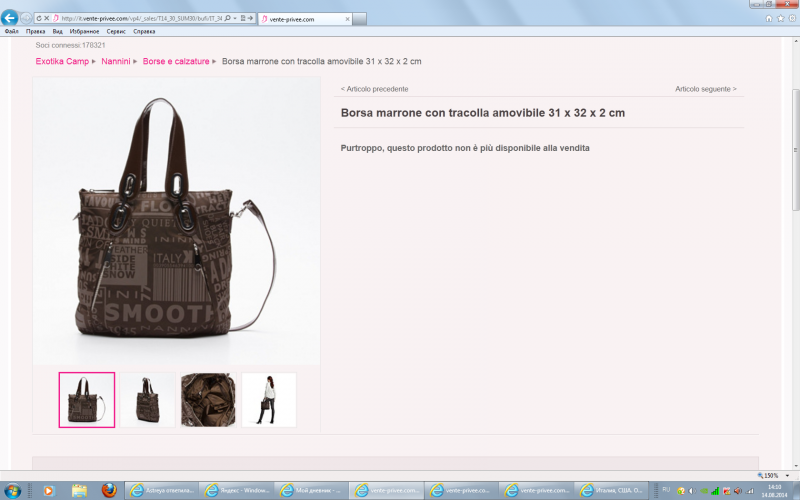Open the IE Tools gear icon
Image resolution: width=800 pixels, height=500 pixels.
pos(790,18)
